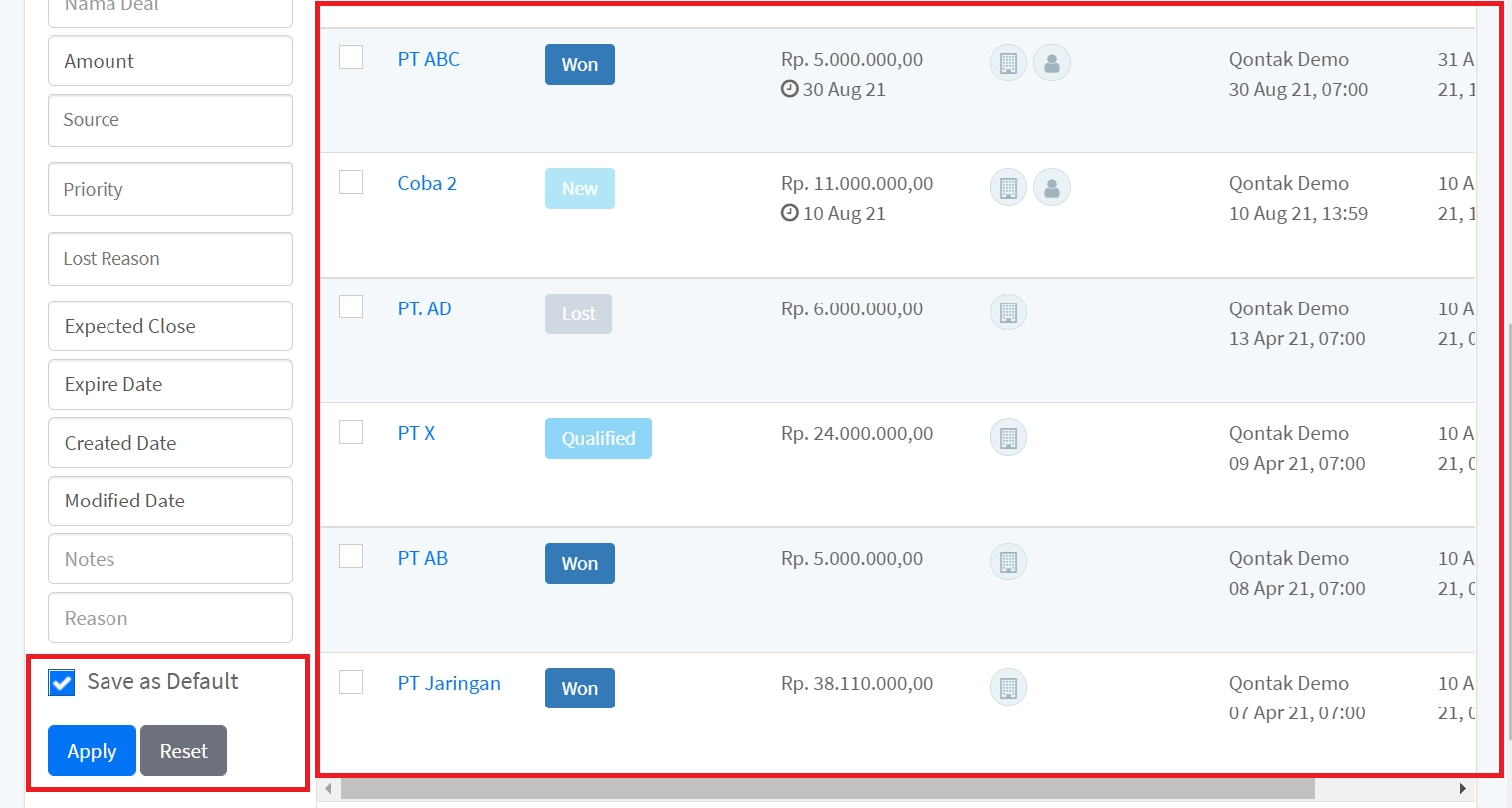Open the PT Jaringan deal link
Image resolution: width=1512 pixels, height=808 pixels.
[x=449, y=683]
